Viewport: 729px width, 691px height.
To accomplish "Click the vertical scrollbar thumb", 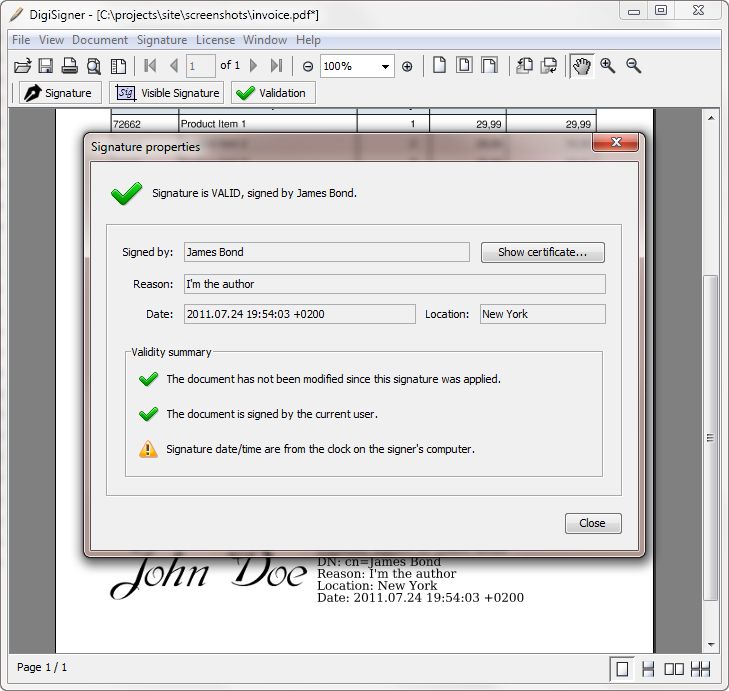I will (710, 438).
